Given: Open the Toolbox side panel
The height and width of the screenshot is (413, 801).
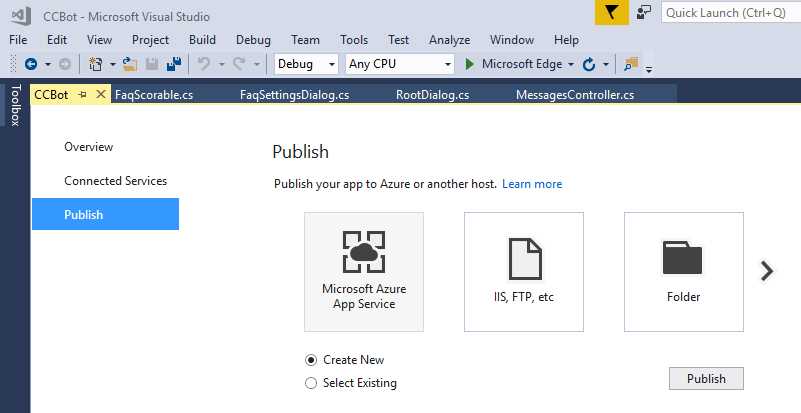Looking at the screenshot, I should click(x=15, y=105).
